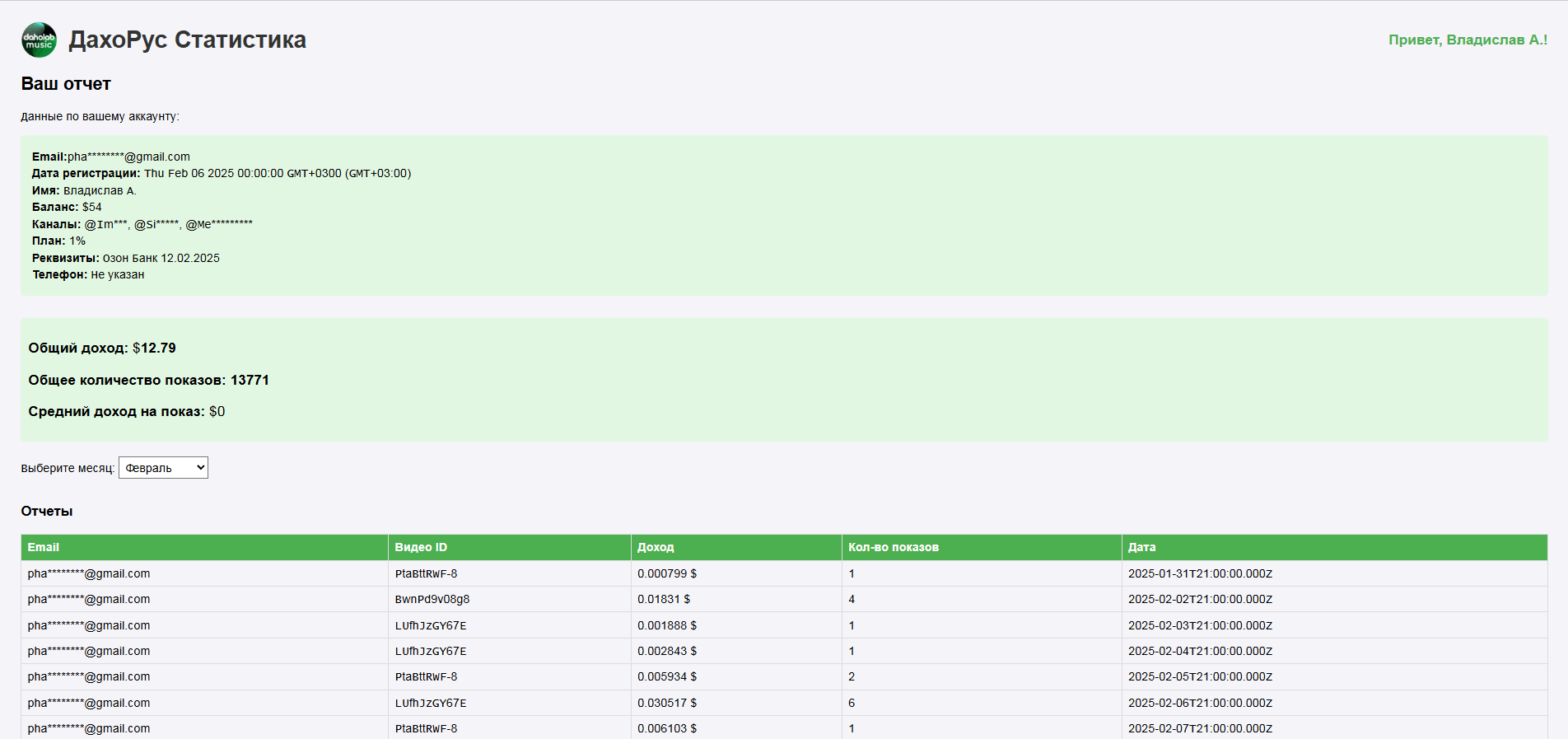Click views count 2 in the 2025-02-05 row
This screenshot has width=1568, height=739.
click(x=852, y=676)
